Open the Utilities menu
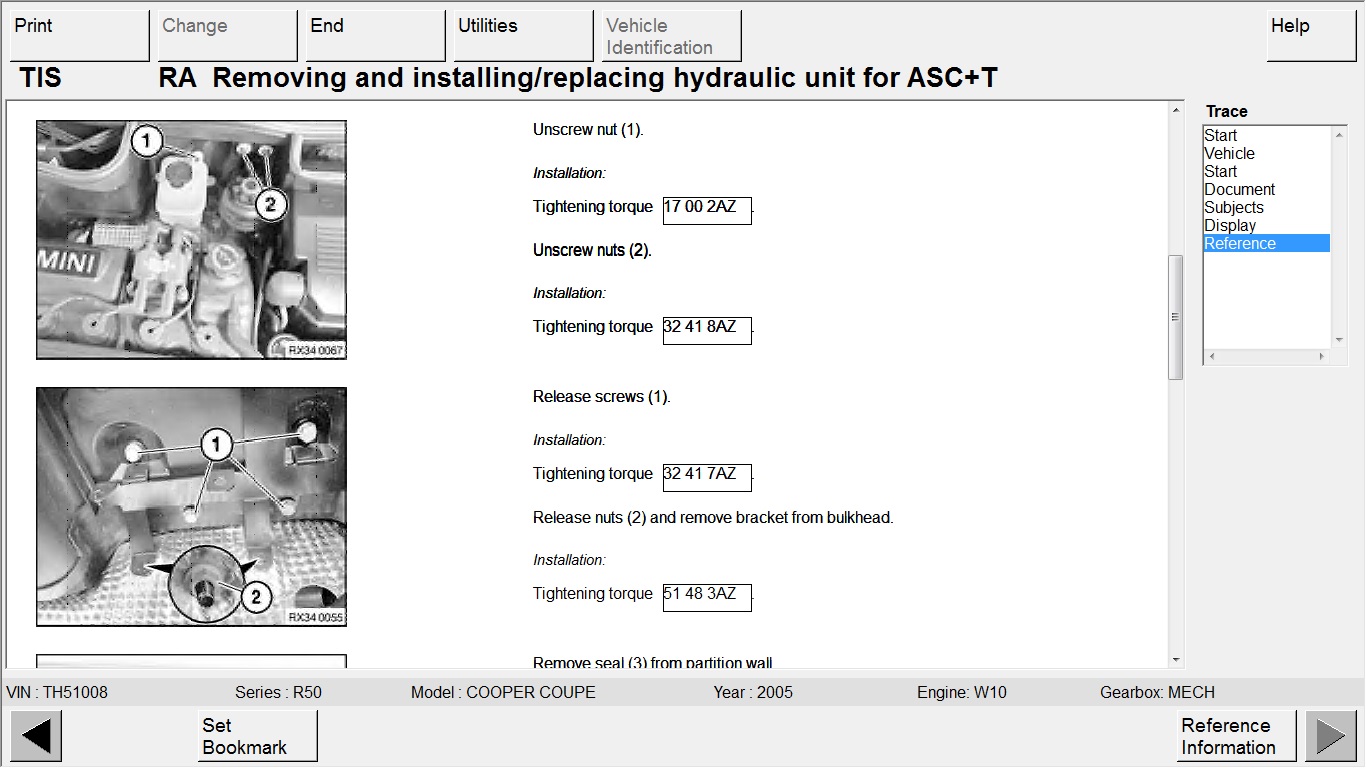 [x=523, y=36]
